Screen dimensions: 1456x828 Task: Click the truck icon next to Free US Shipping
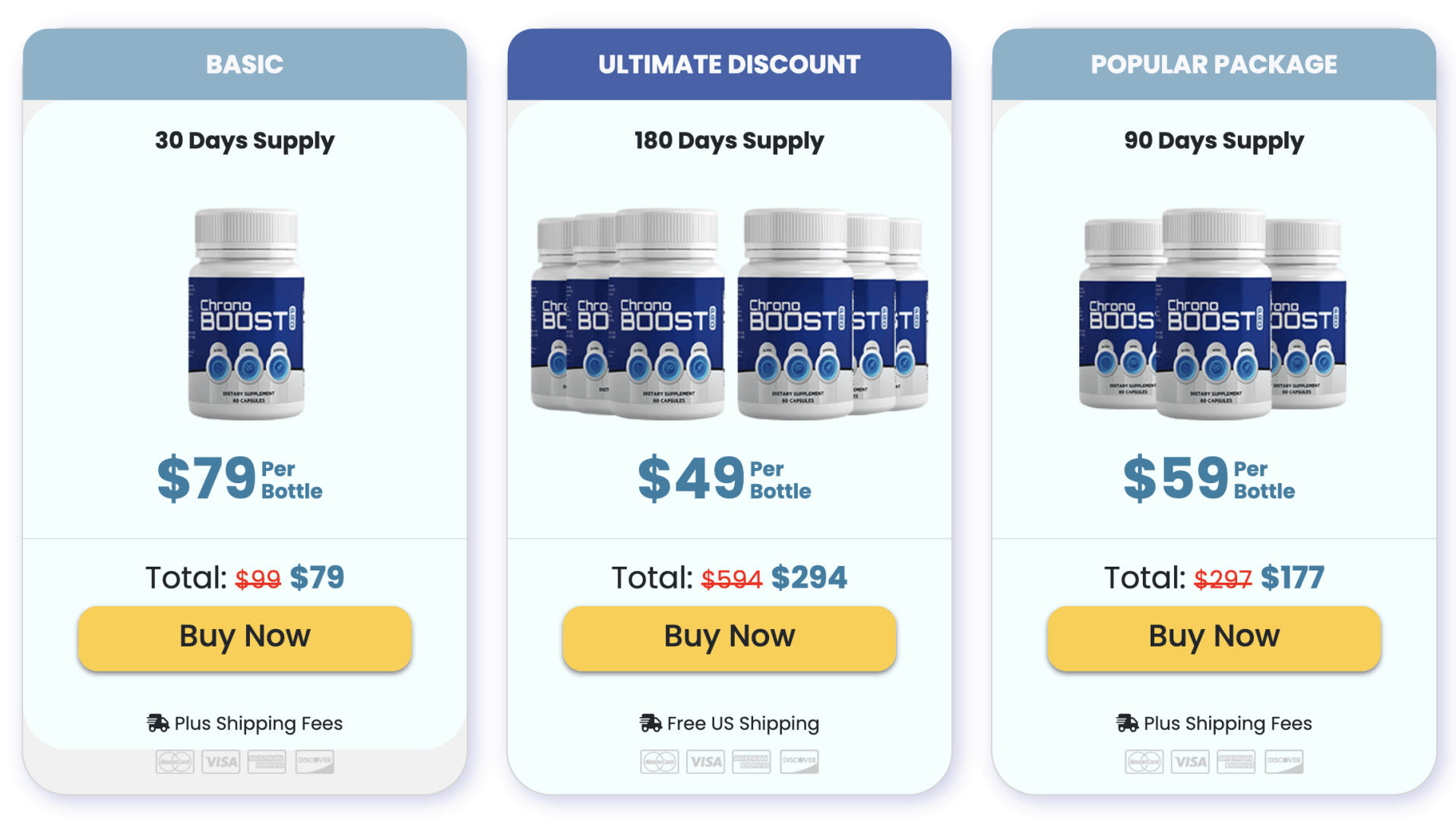[x=650, y=722]
